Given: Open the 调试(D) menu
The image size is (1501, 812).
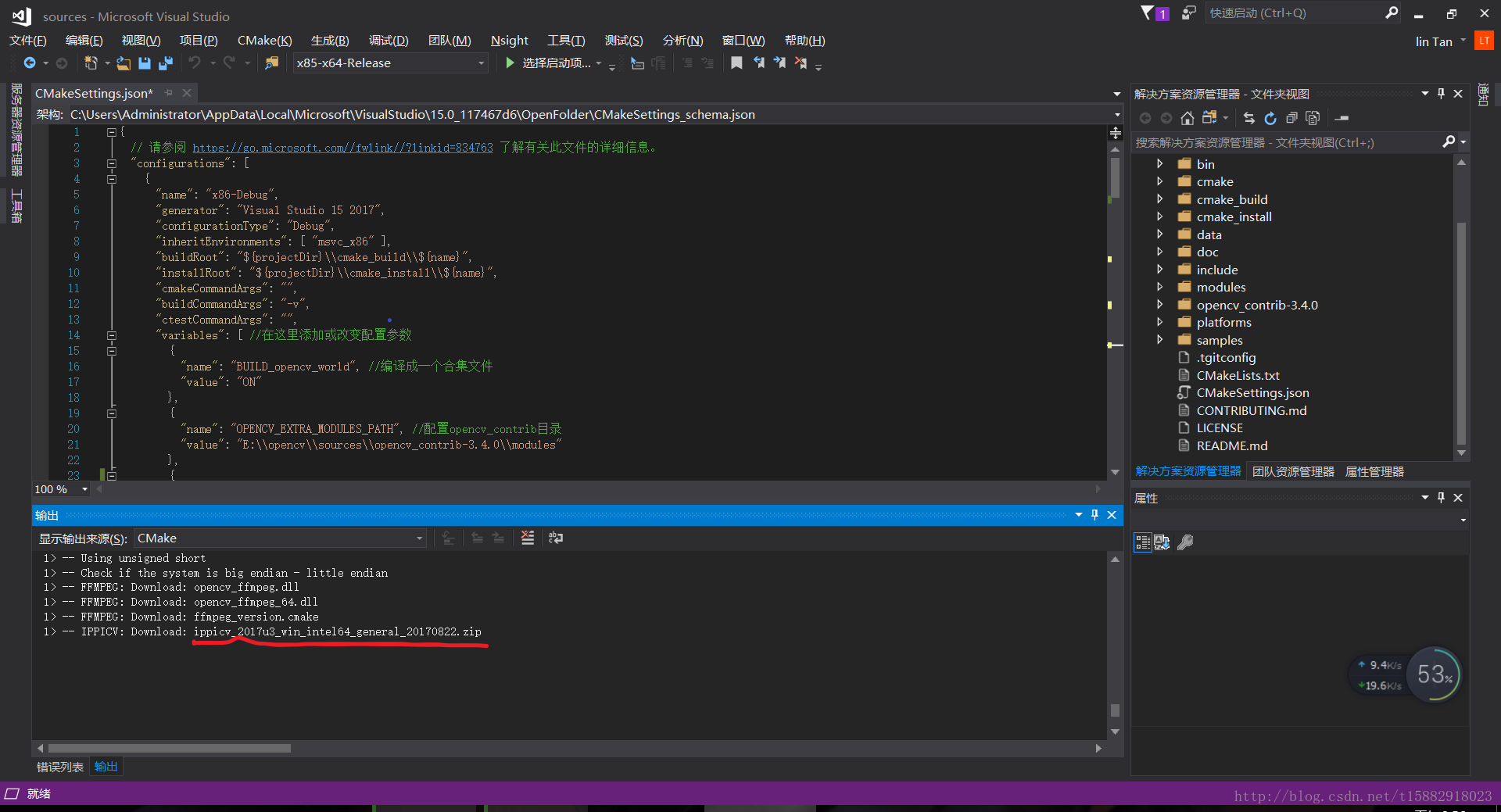Looking at the screenshot, I should [389, 41].
